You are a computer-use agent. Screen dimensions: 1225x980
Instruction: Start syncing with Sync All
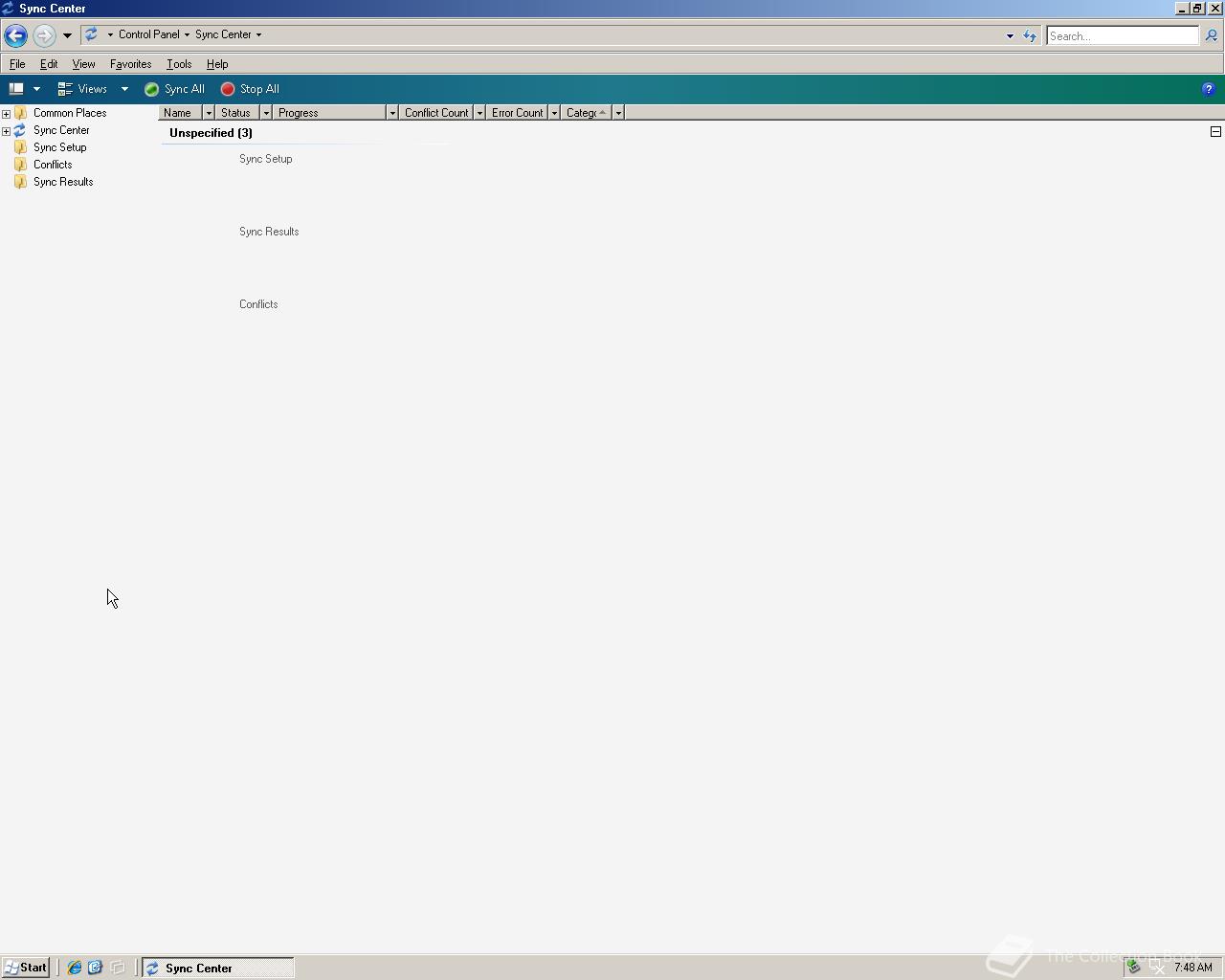(x=174, y=89)
